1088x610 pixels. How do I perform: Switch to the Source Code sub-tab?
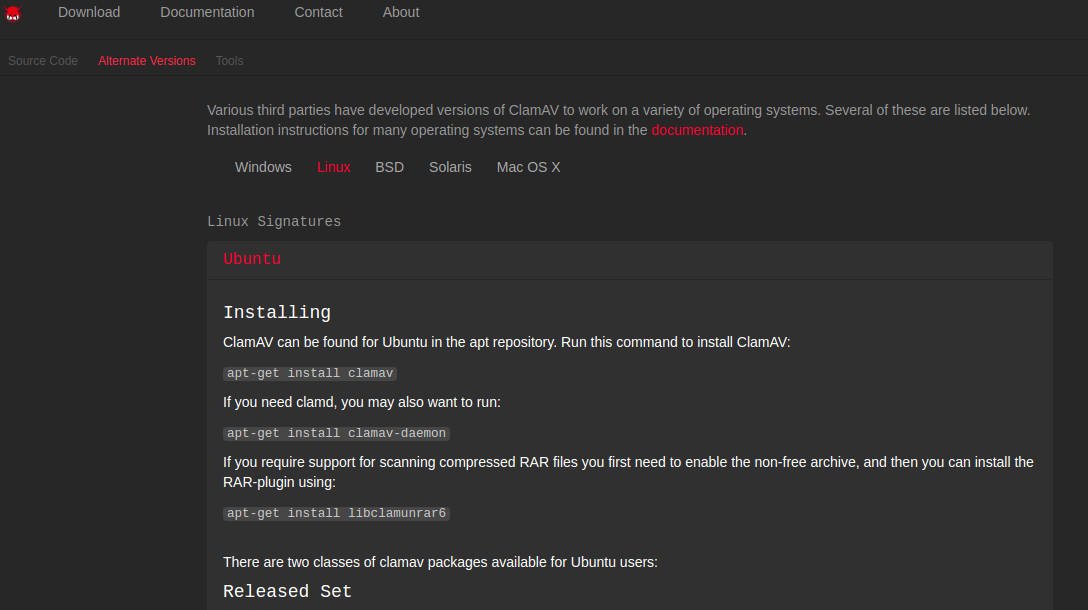[43, 61]
